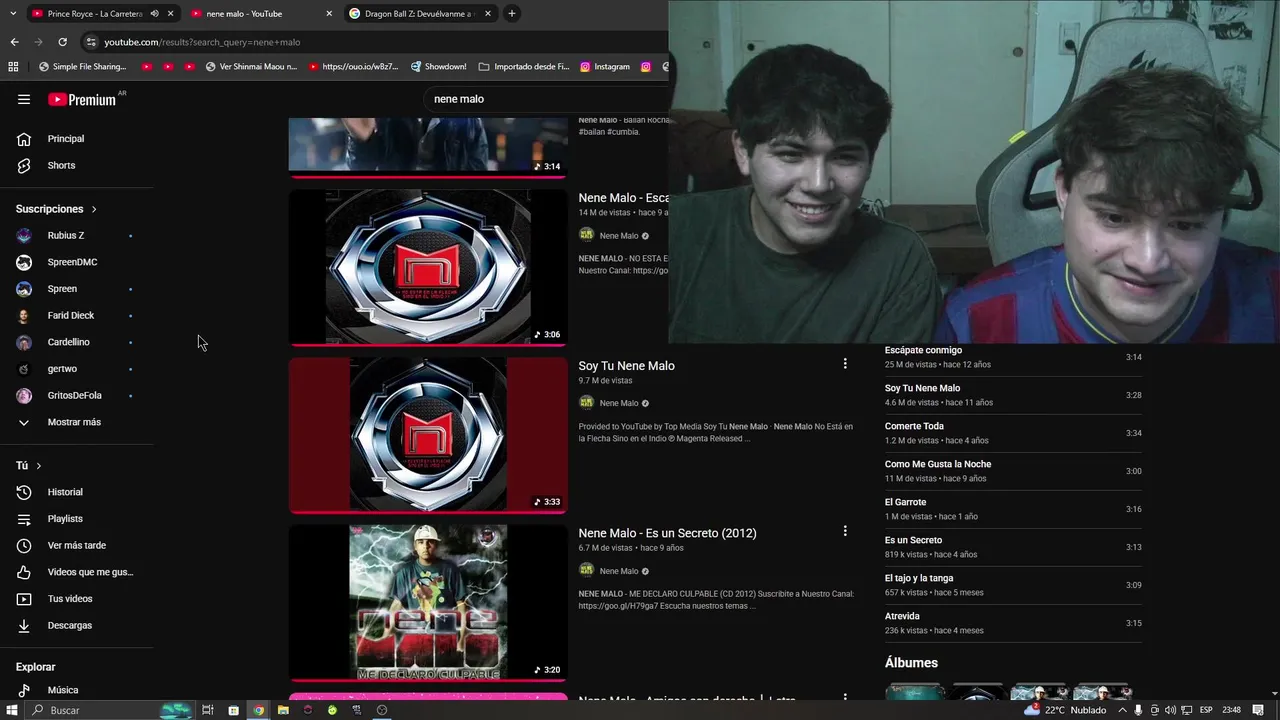Open the Nene Malo - Es un Secreto (2012) title
1280x720 pixels.
tap(667, 533)
